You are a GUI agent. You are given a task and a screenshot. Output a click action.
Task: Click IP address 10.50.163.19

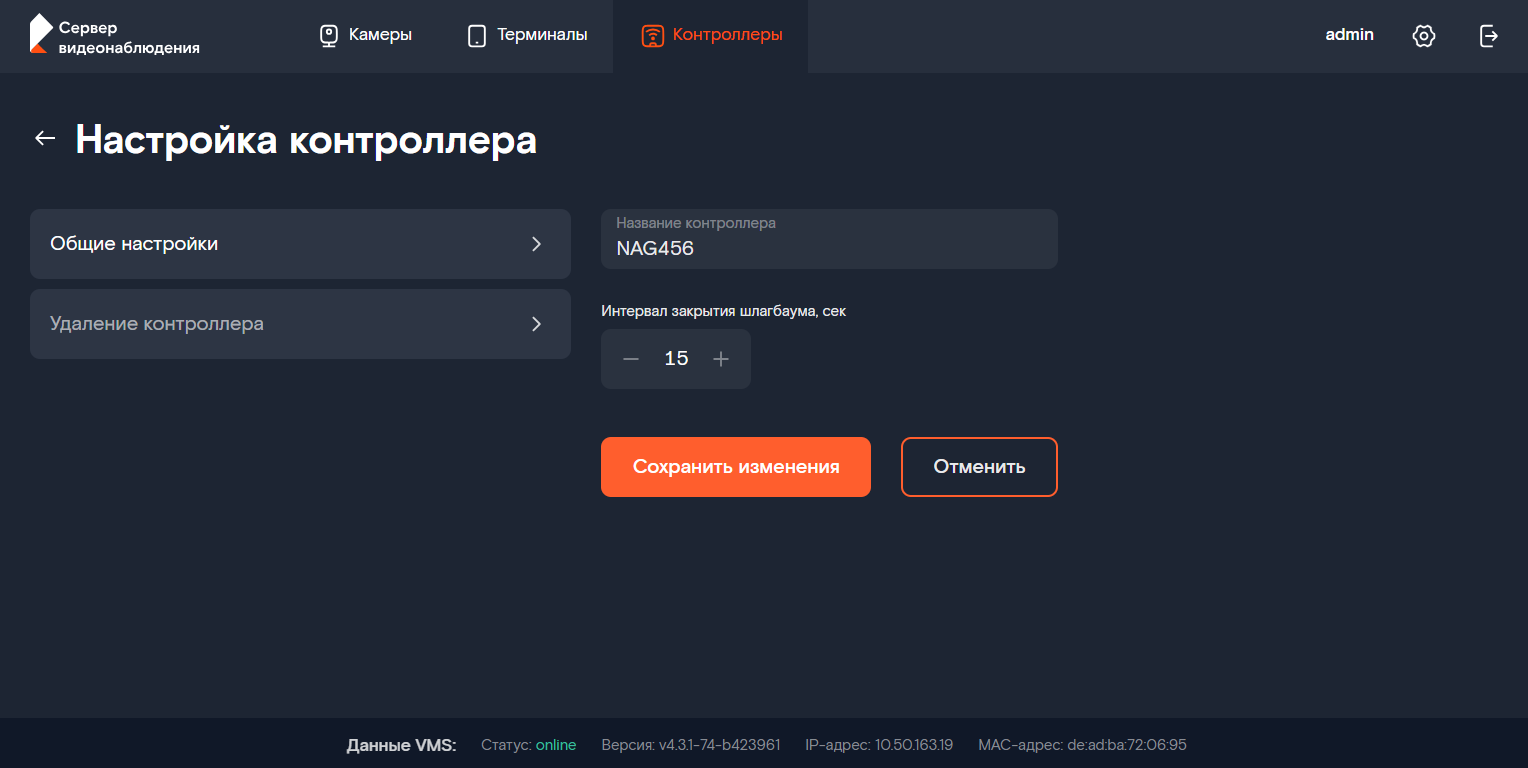click(914, 745)
